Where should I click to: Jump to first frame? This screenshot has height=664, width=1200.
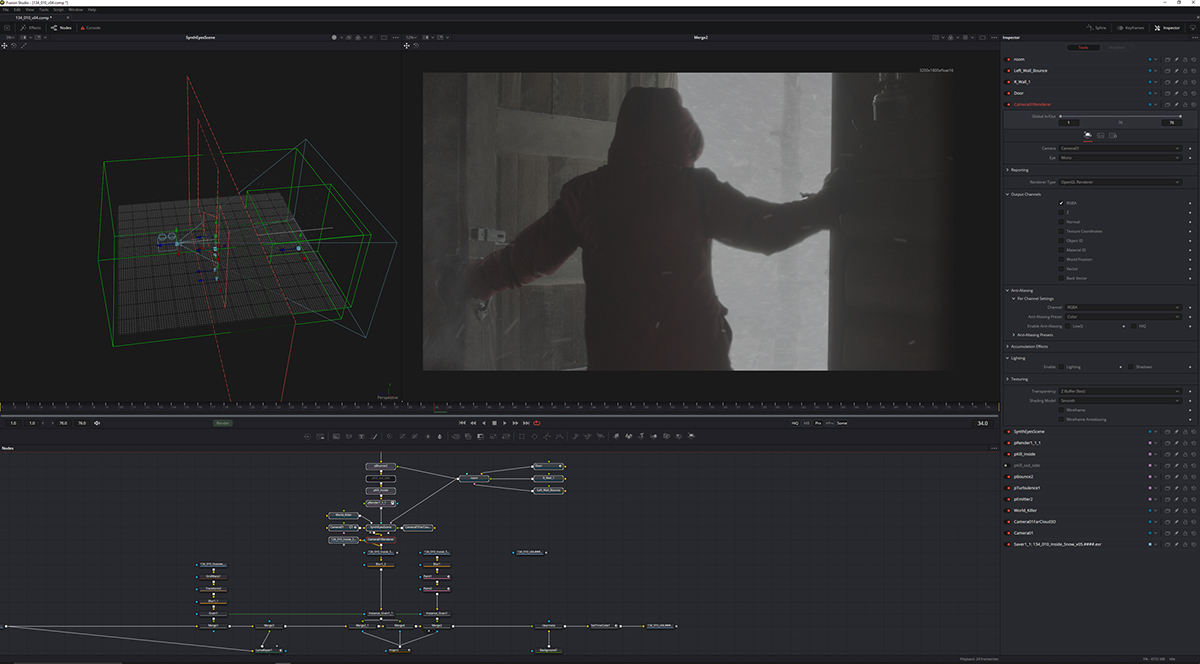[x=461, y=423]
